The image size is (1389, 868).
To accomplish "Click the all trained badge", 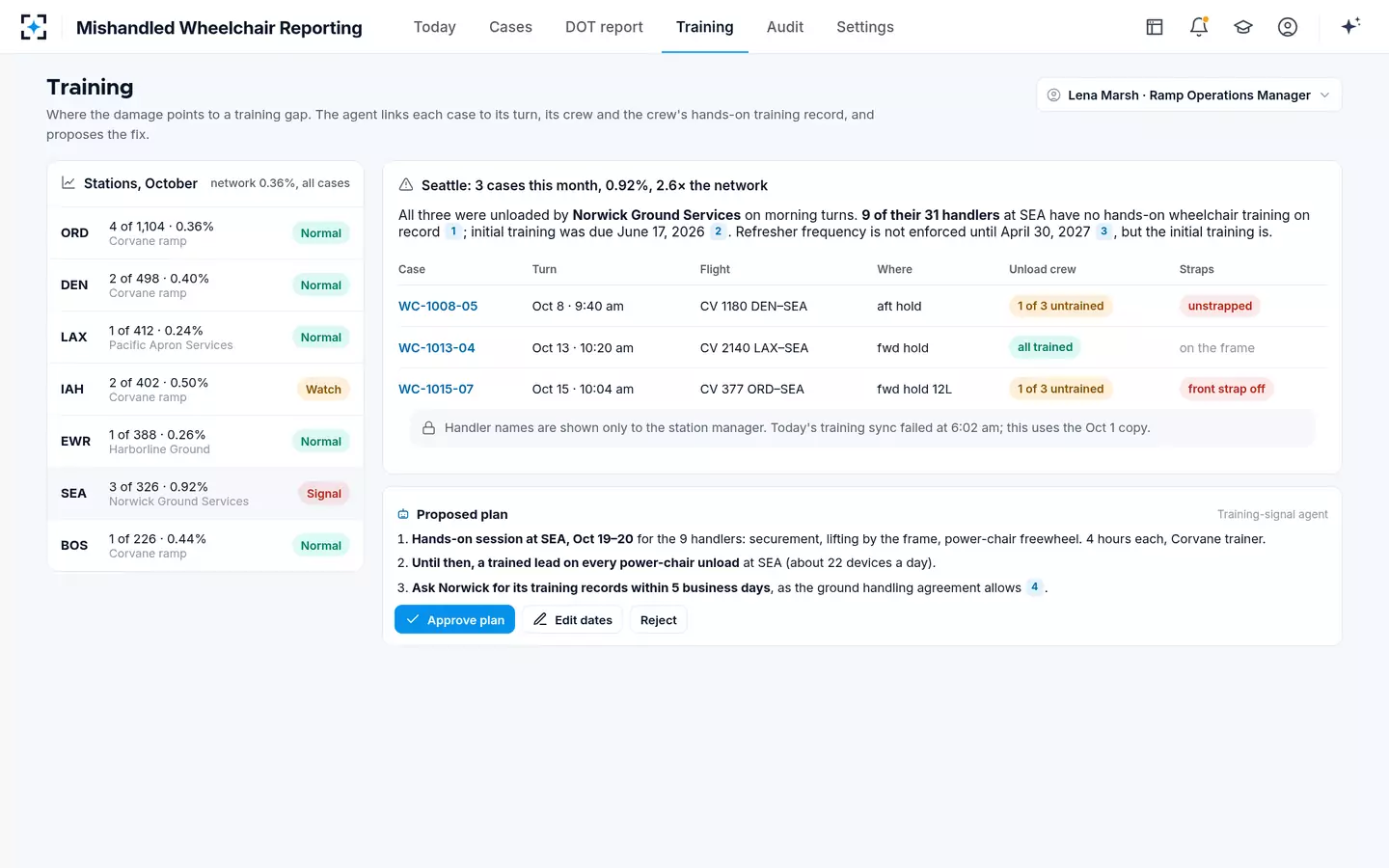I will (1045, 347).
